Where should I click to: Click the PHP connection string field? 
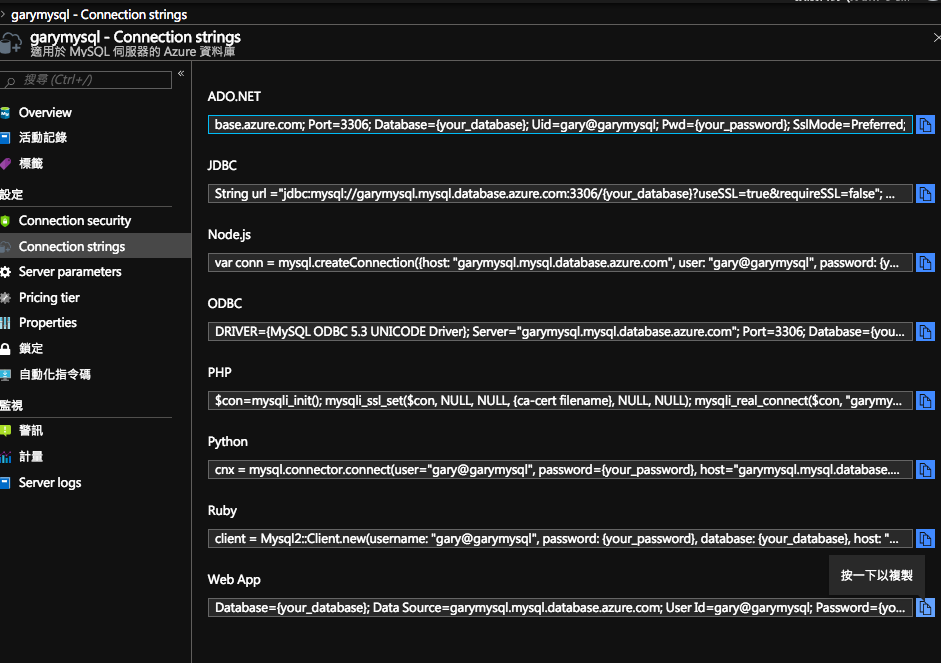click(x=560, y=401)
